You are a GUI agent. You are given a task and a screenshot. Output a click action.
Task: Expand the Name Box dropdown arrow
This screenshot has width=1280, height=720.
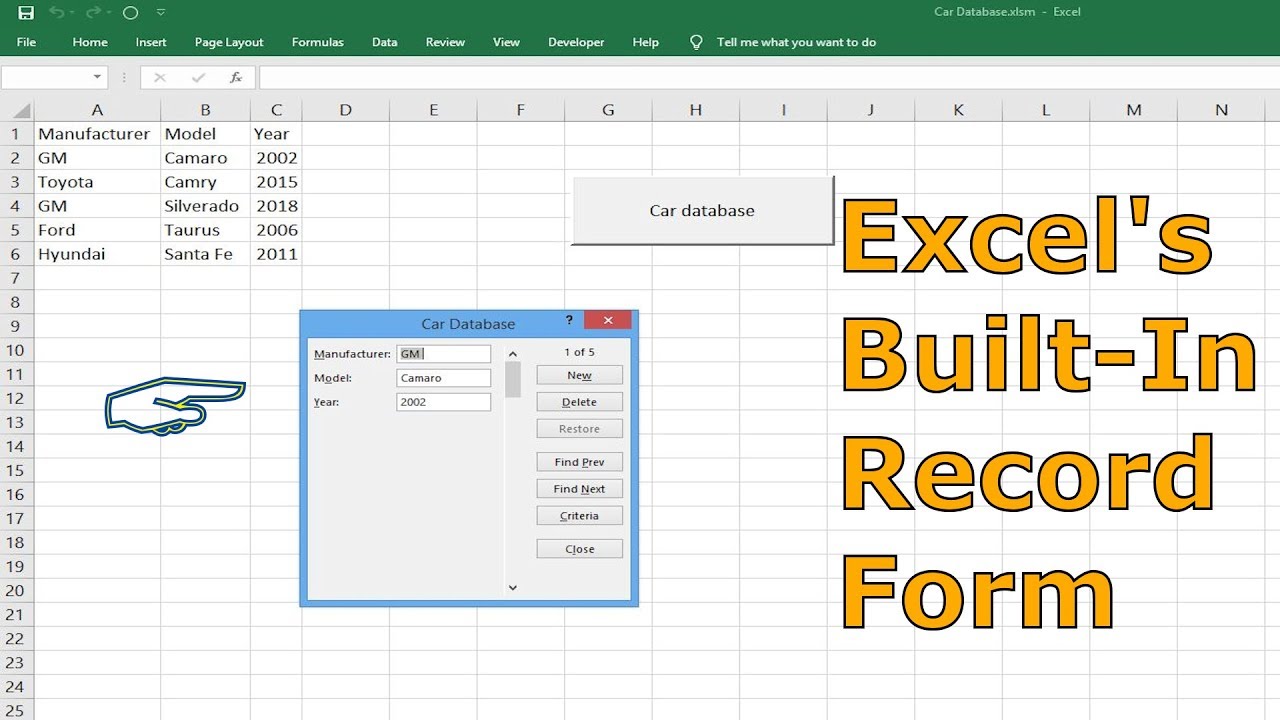point(97,77)
